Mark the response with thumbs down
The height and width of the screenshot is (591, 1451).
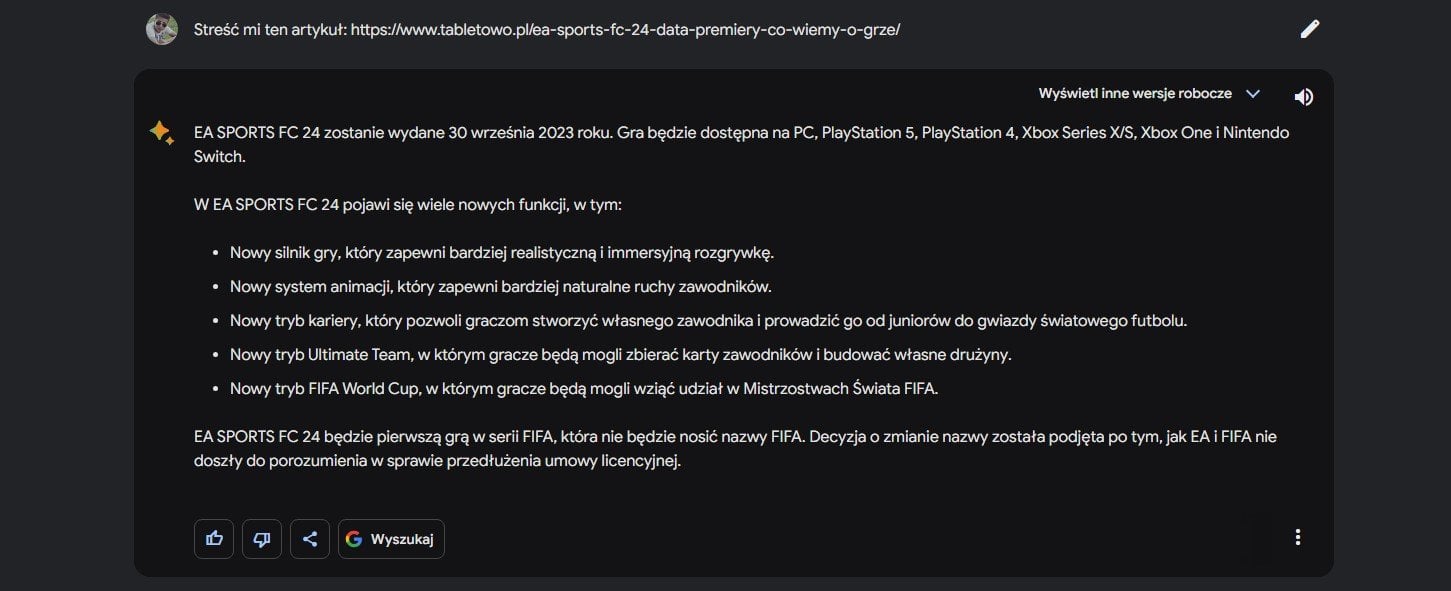pos(262,539)
